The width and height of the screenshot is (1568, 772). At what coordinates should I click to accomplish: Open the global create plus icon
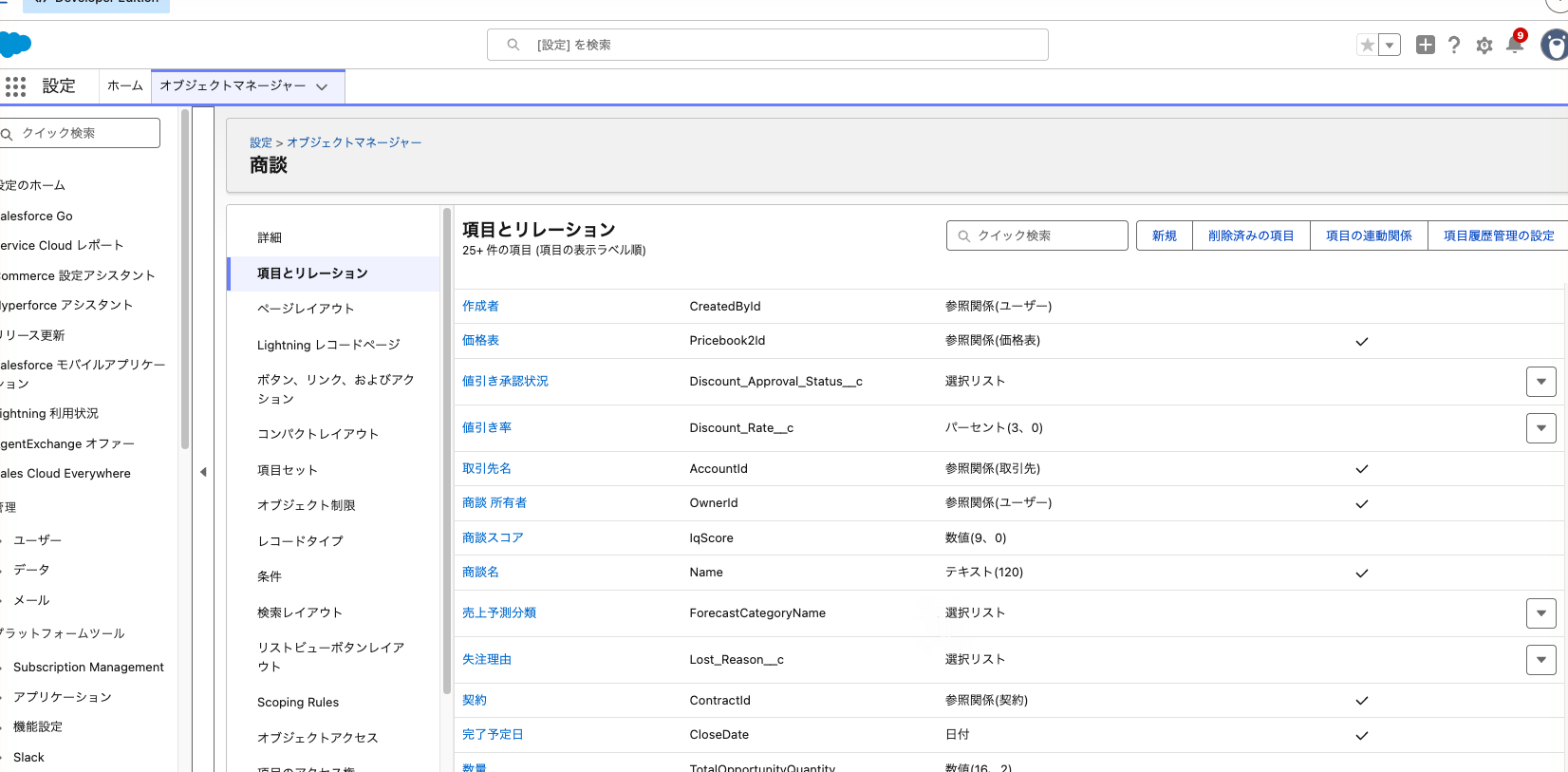point(1425,45)
